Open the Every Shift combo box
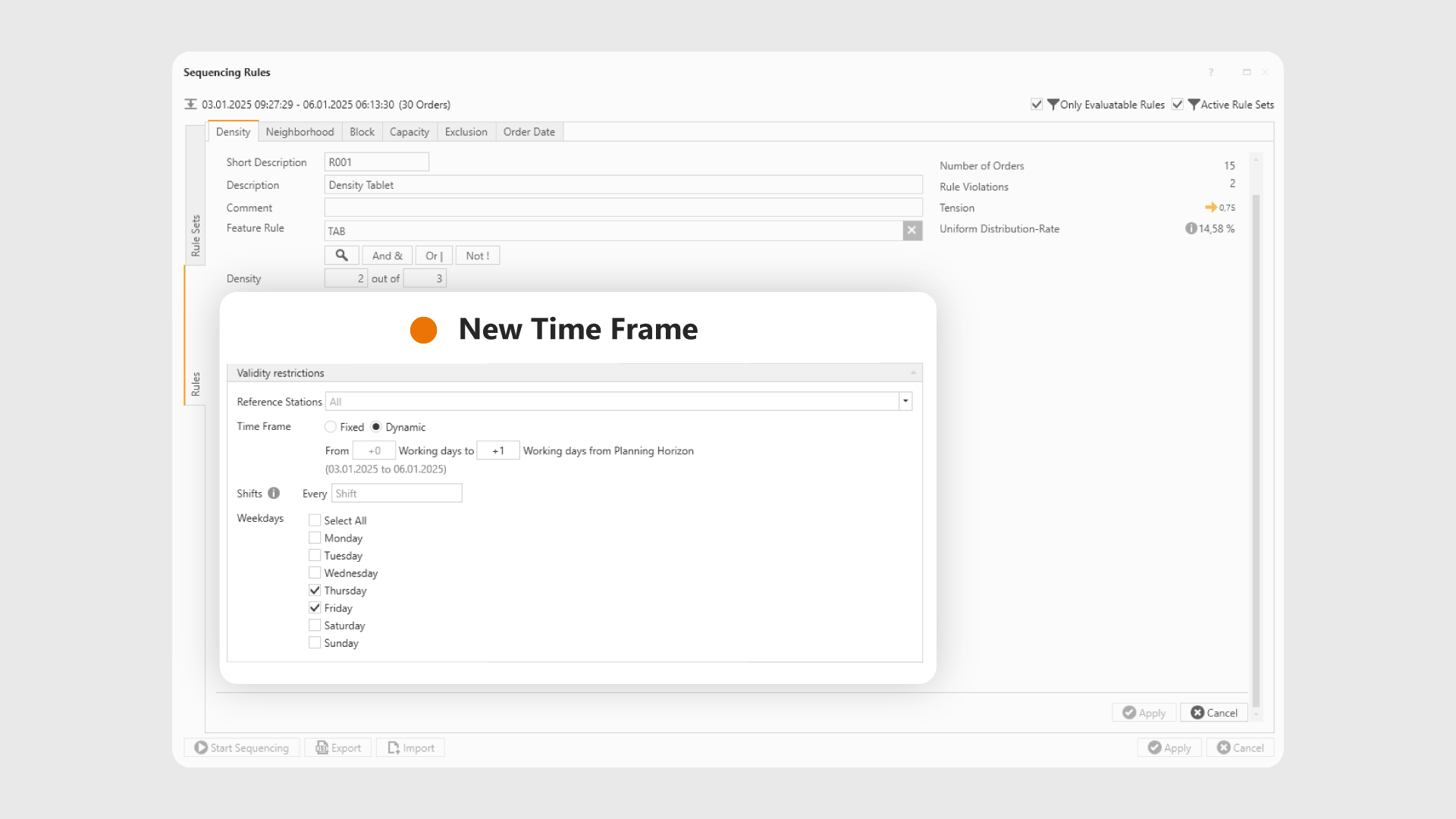This screenshot has width=1456, height=819. click(x=396, y=494)
